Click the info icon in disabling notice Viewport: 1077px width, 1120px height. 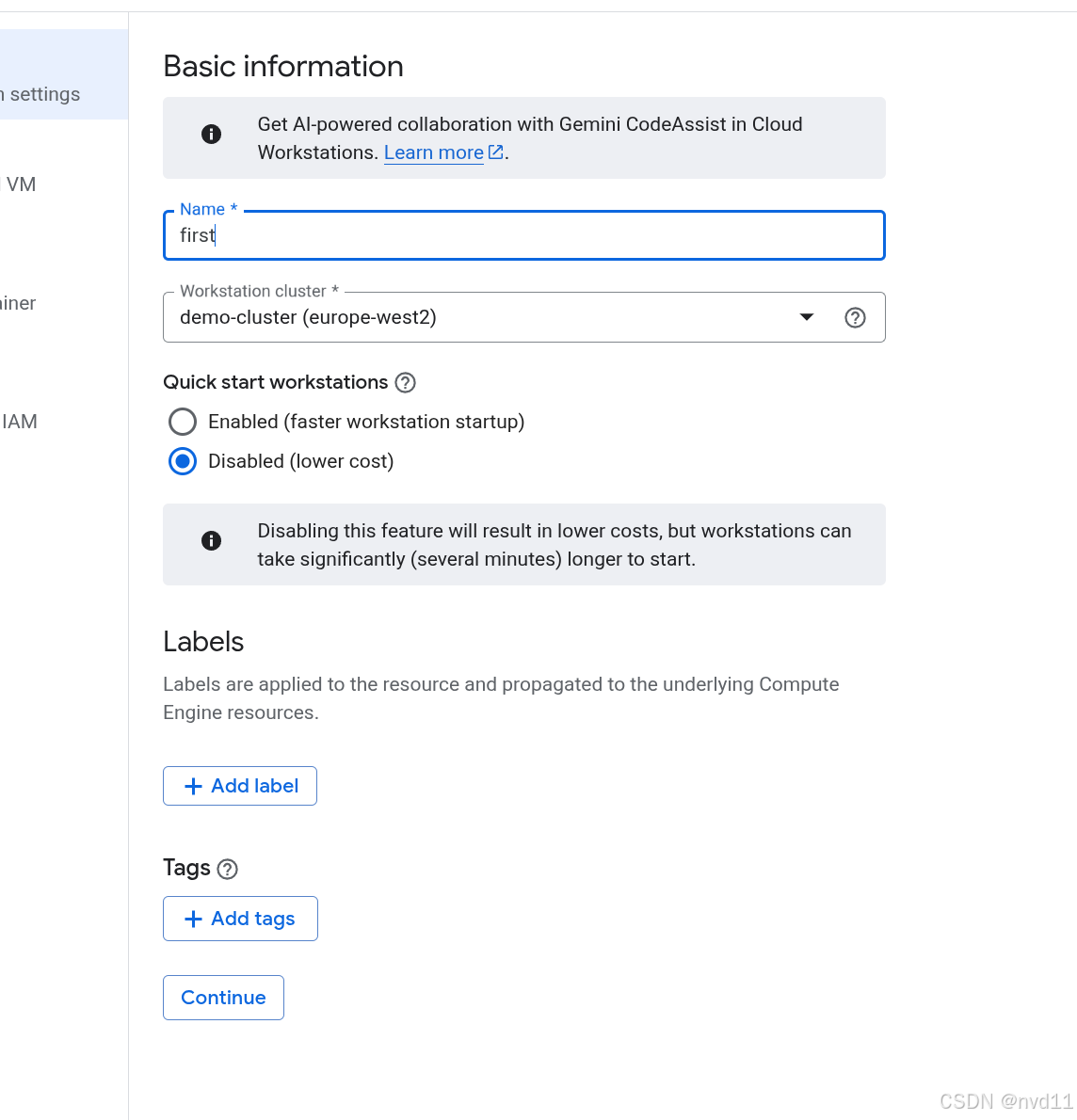click(x=212, y=541)
